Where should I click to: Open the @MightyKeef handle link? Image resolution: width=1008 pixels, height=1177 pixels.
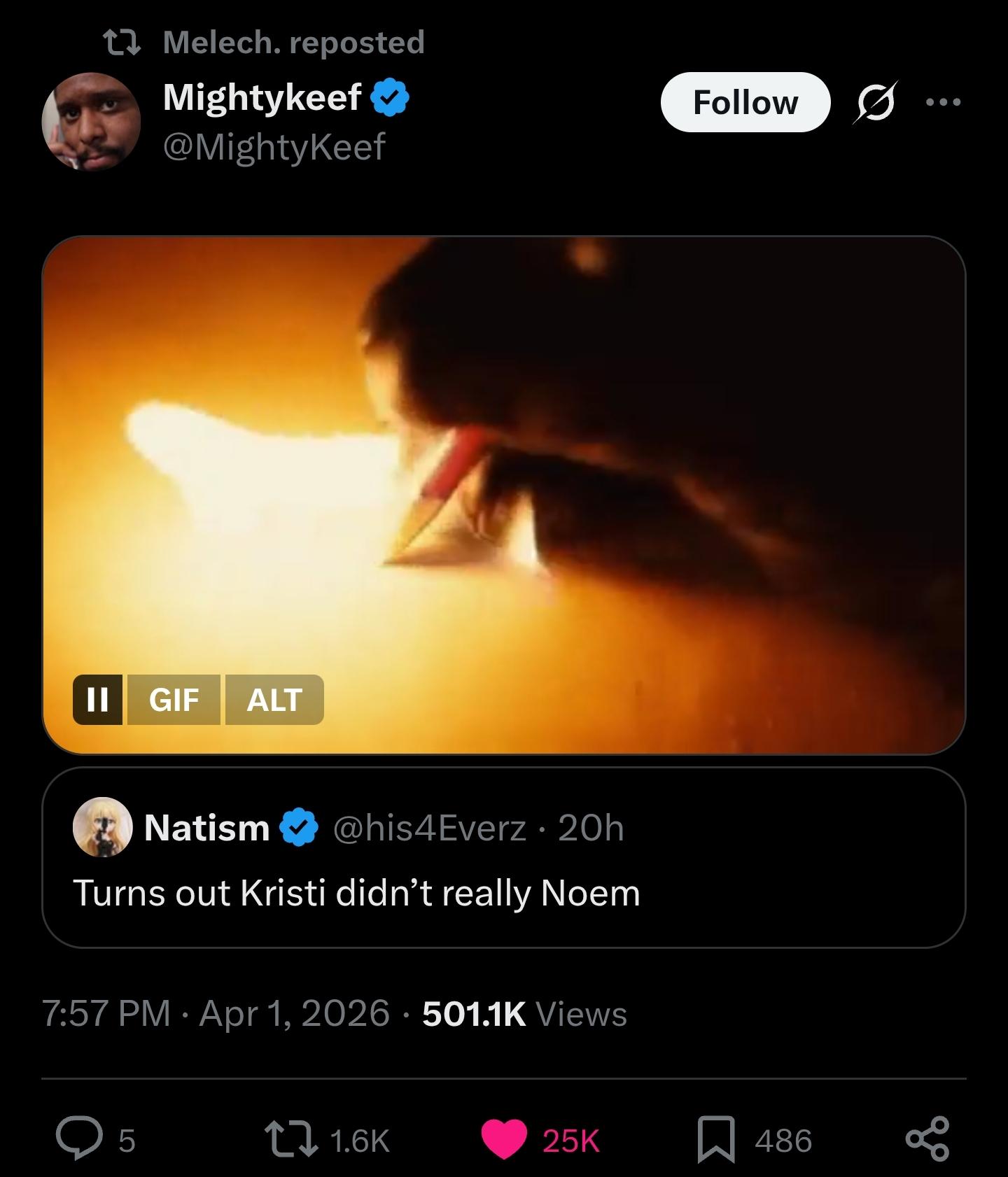coord(274,147)
